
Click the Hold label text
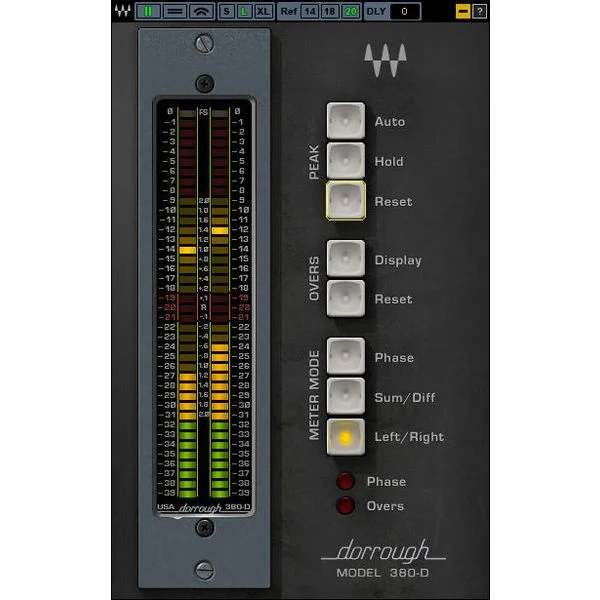click(389, 161)
